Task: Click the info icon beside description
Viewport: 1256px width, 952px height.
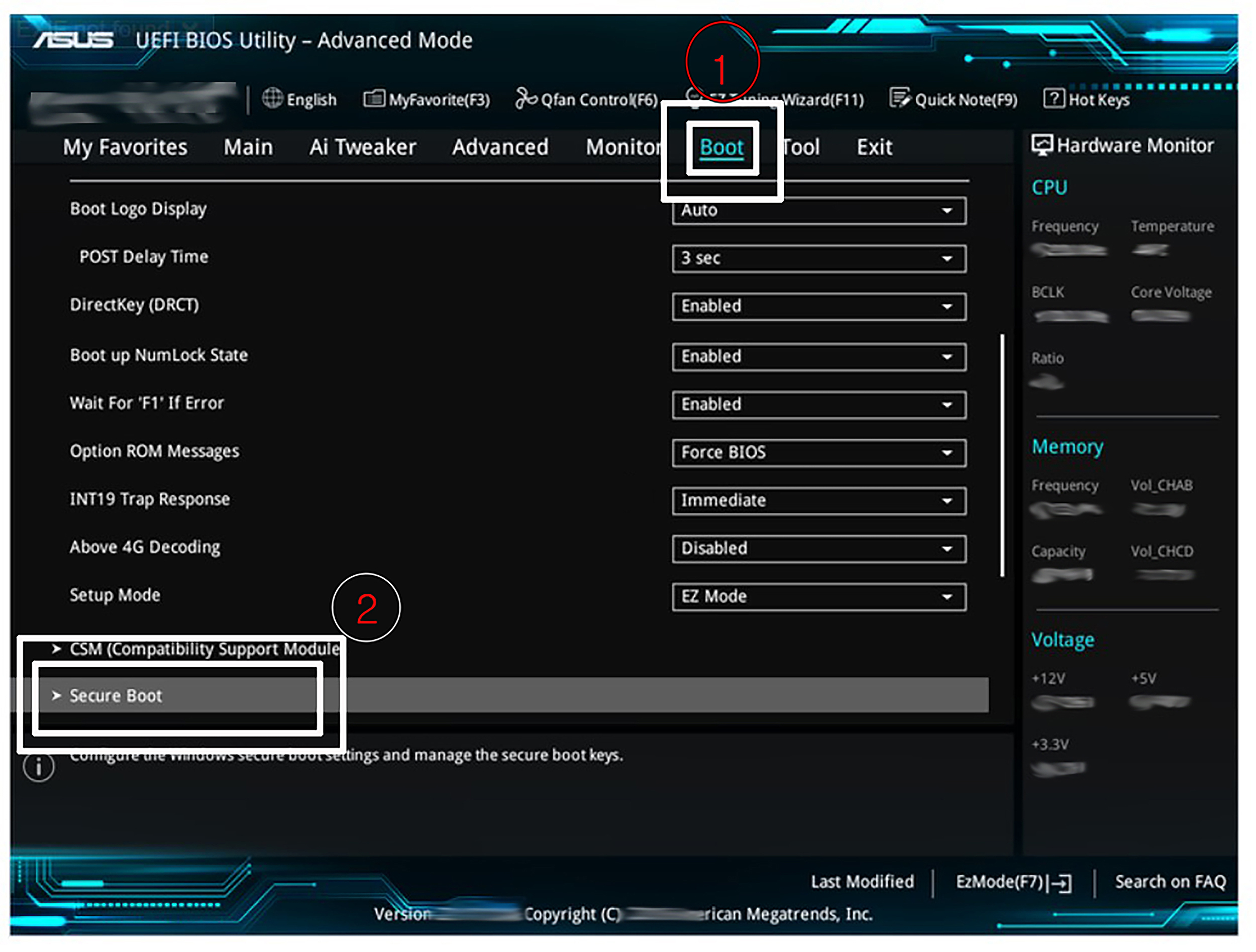Action: click(x=39, y=768)
